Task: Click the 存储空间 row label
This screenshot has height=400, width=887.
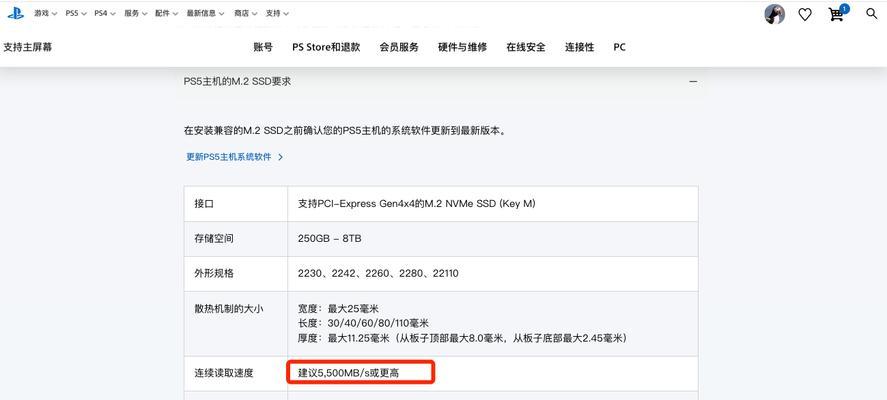Action: click(214, 239)
